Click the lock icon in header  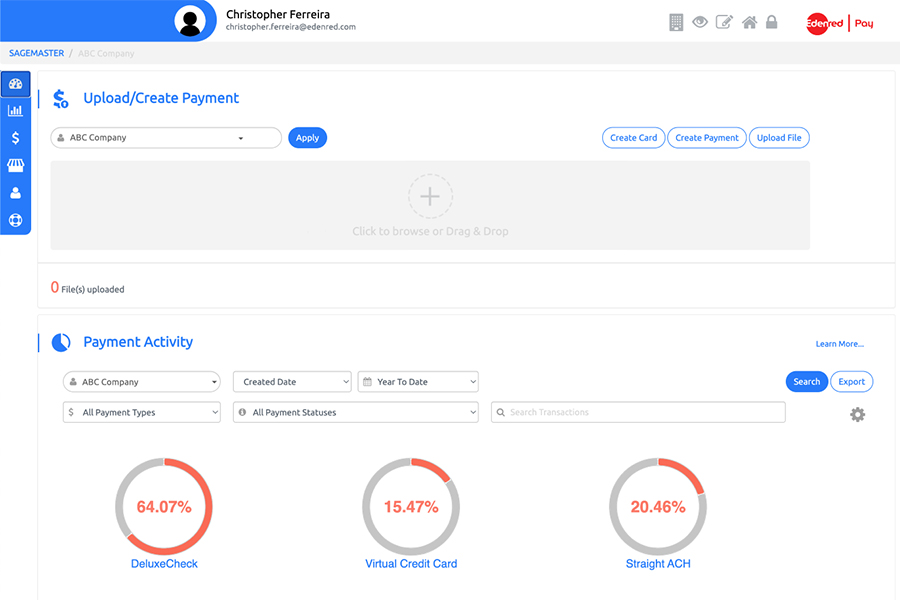tap(771, 22)
